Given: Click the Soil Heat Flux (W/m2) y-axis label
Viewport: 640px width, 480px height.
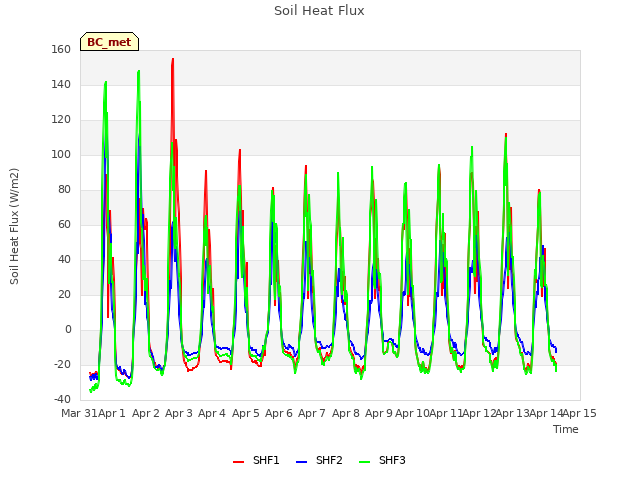Looking at the screenshot, I should coord(14,226).
